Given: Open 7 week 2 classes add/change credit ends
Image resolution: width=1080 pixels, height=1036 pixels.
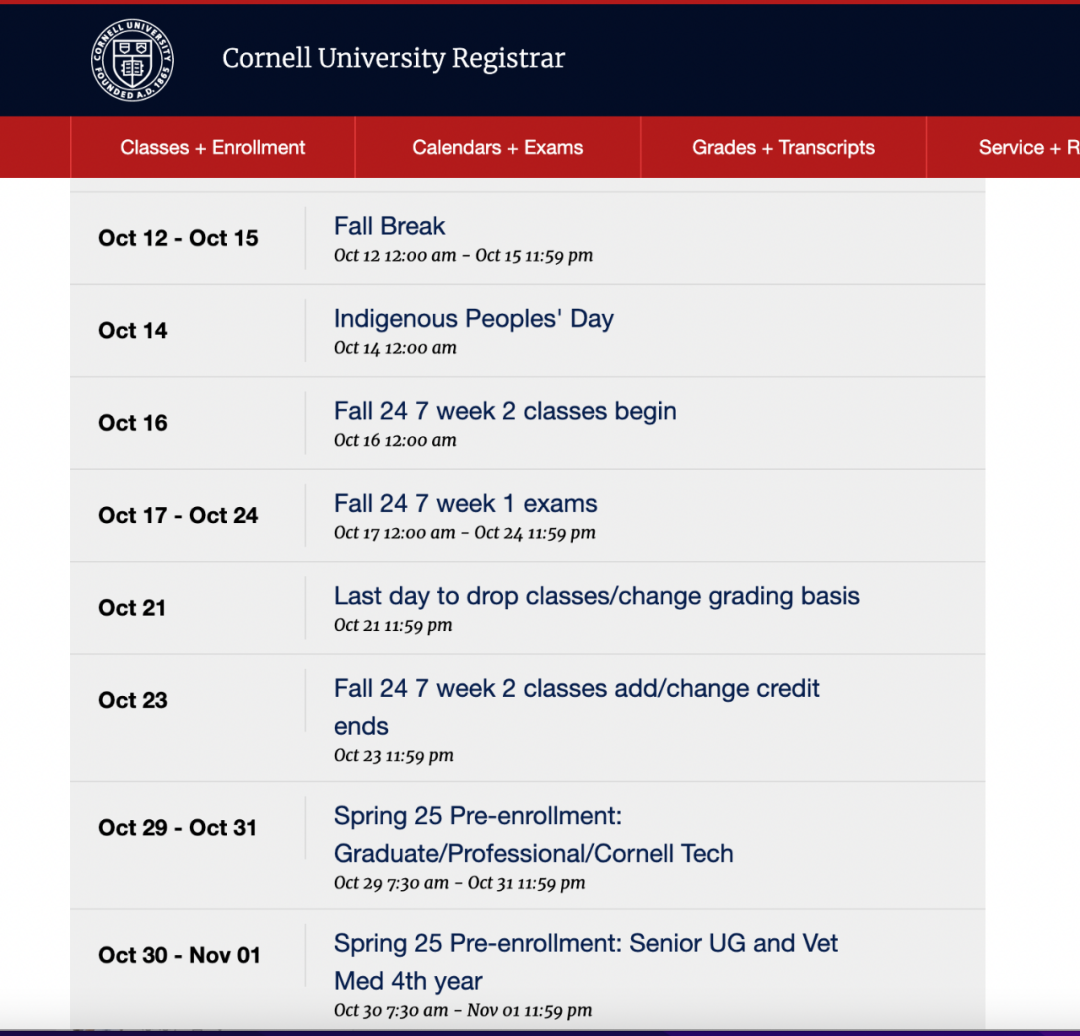Looking at the screenshot, I should click(577, 707).
